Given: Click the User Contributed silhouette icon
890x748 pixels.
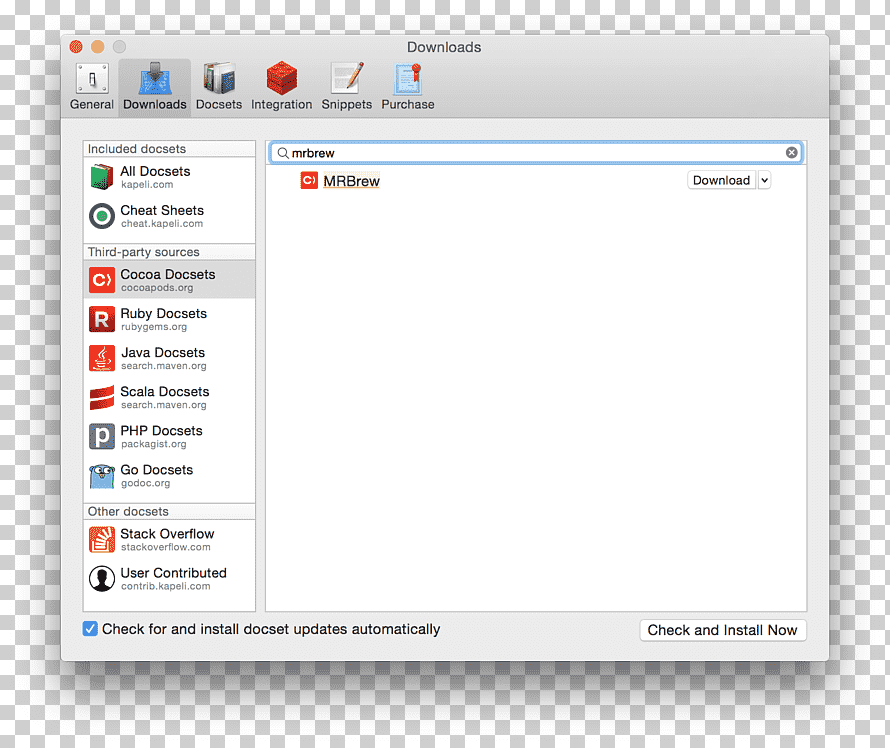Looking at the screenshot, I should point(102,579).
